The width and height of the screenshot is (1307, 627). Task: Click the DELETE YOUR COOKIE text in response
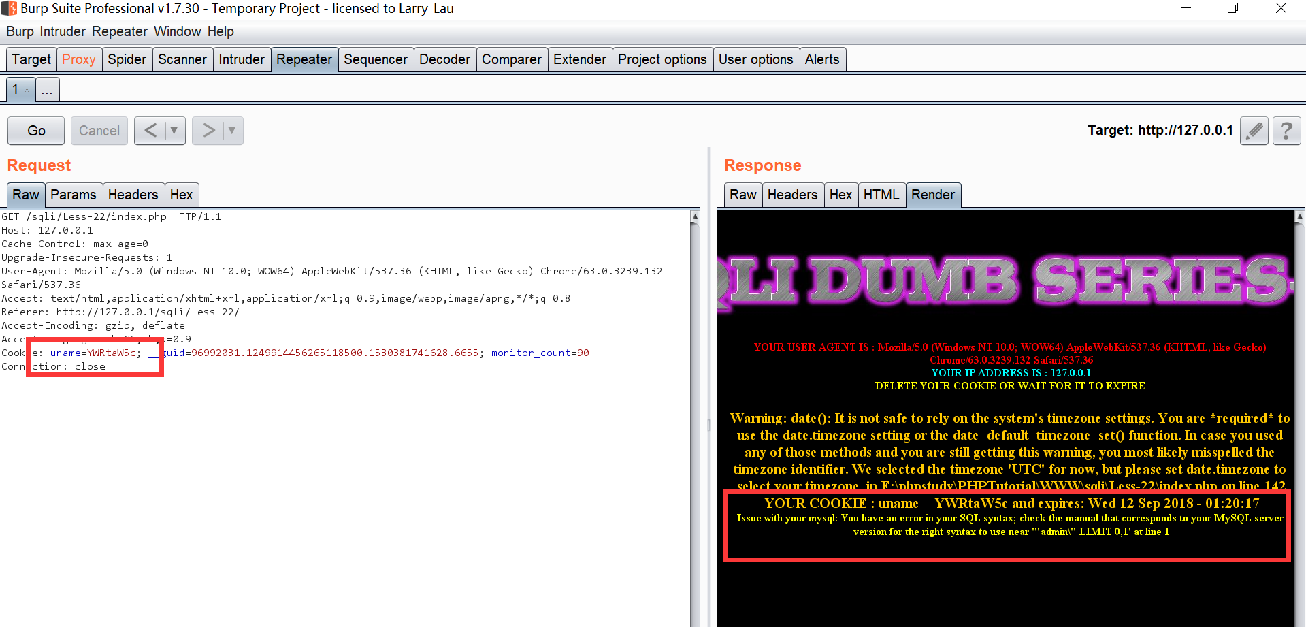pos(1010,385)
